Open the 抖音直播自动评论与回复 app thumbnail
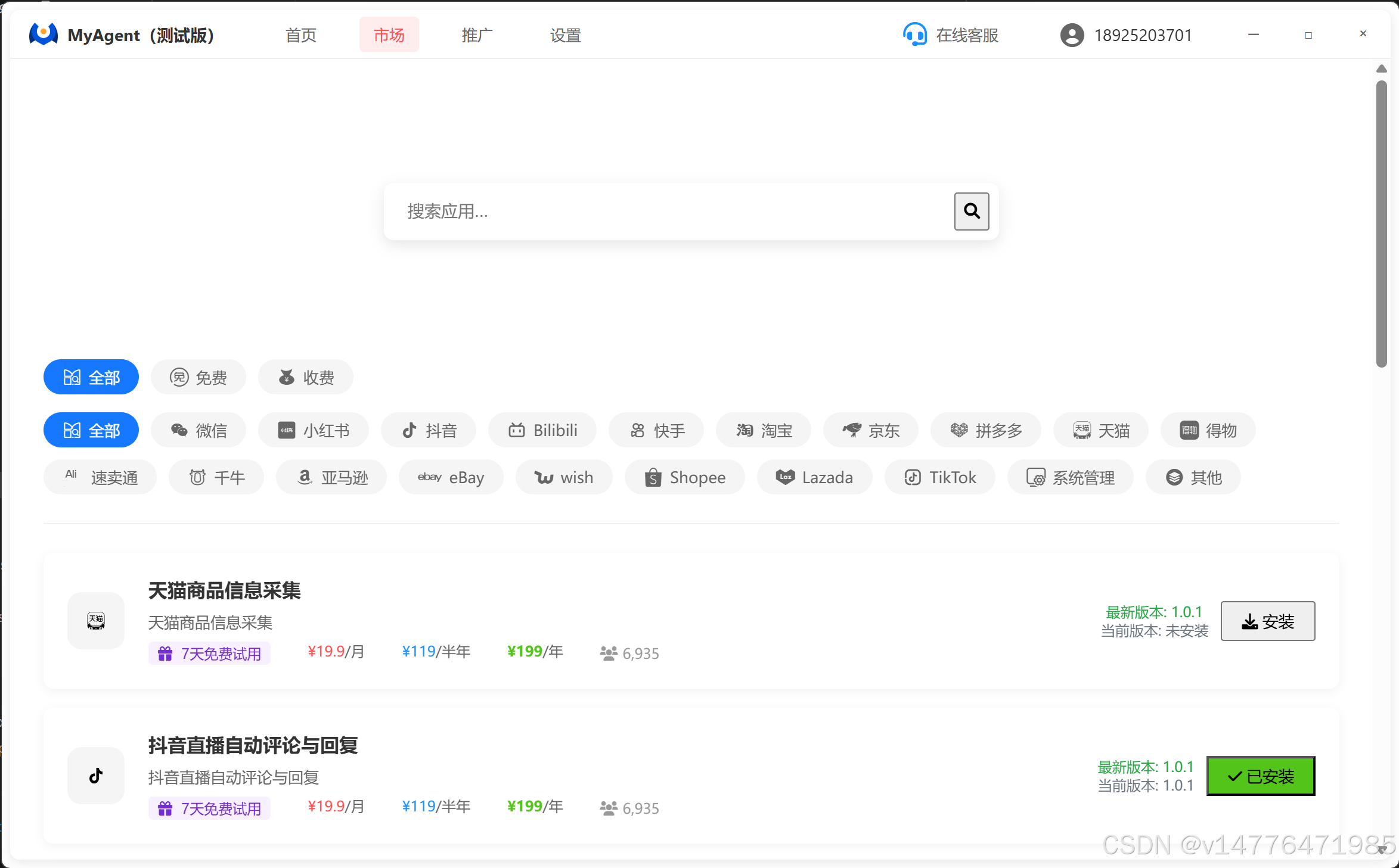The image size is (1399, 868). 96,776
